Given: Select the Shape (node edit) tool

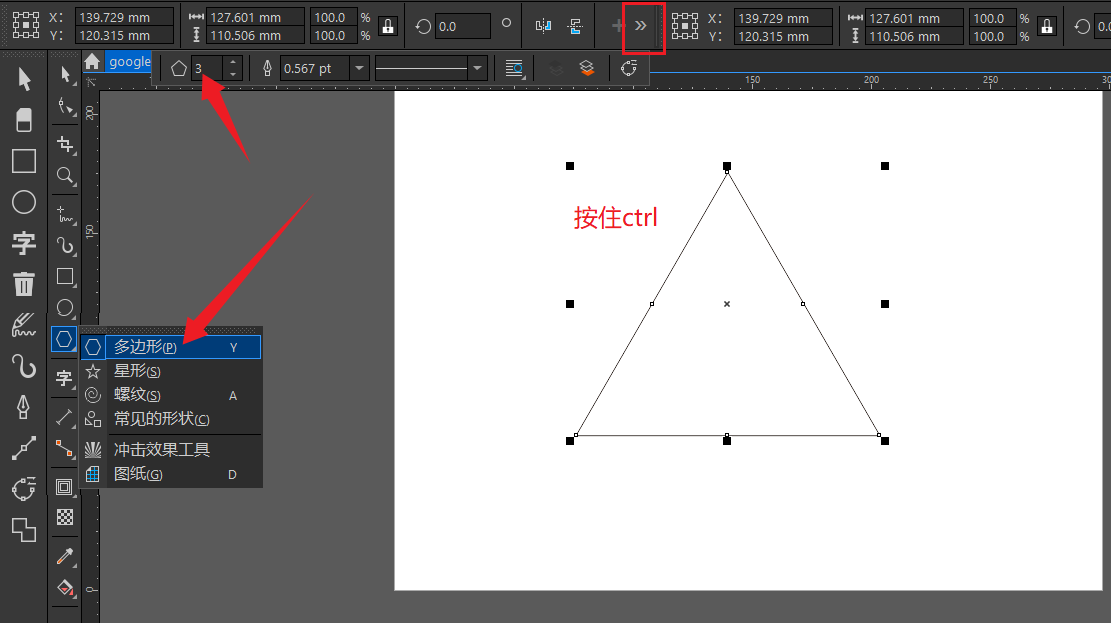Looking at the screenshot, I should (65, 107).
